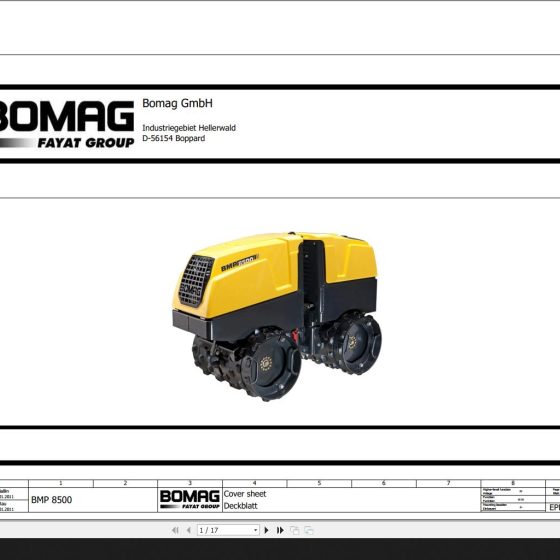Go to the first page
The width and height of the screenshot is (560, 560).
click(175, 530)
